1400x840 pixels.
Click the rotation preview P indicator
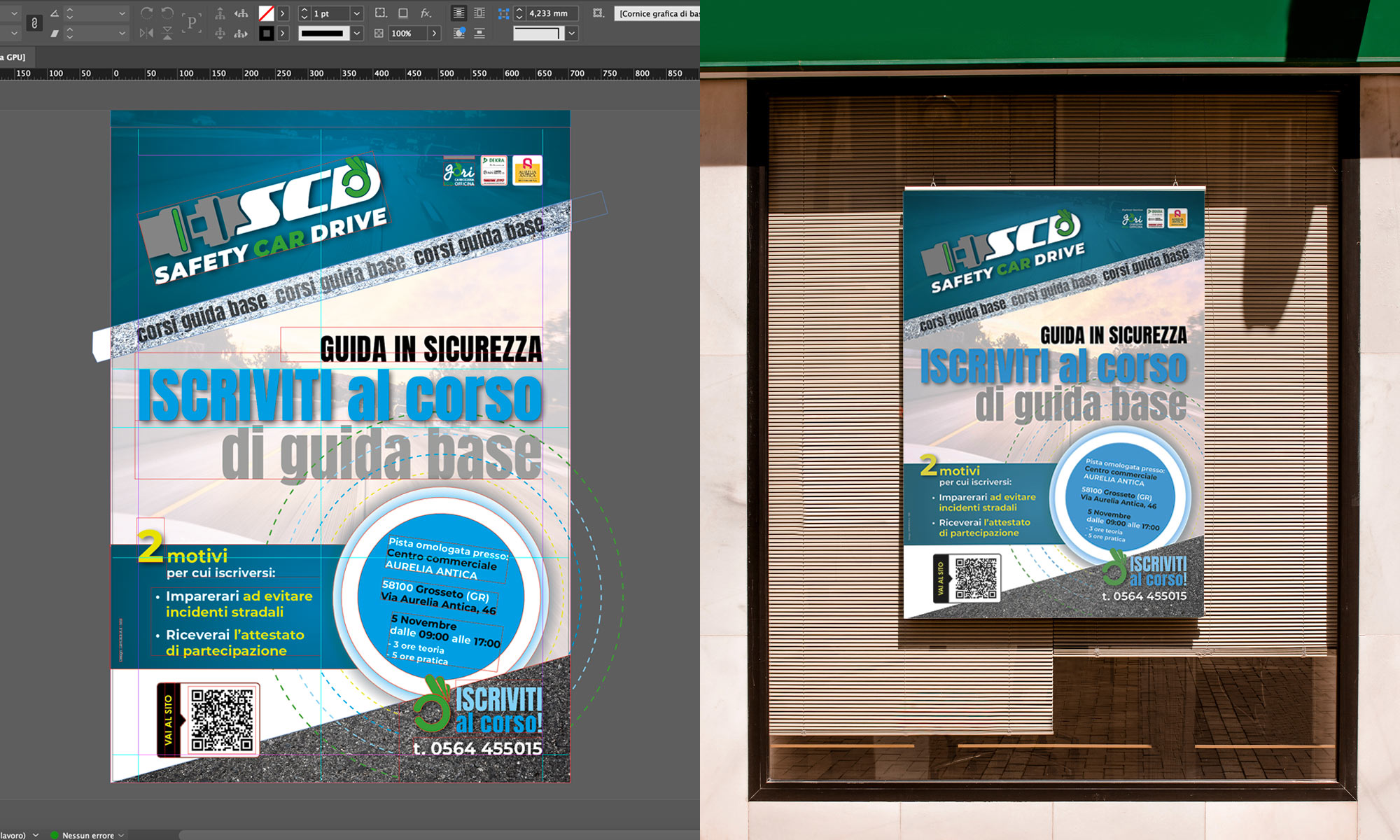(192, 23)
